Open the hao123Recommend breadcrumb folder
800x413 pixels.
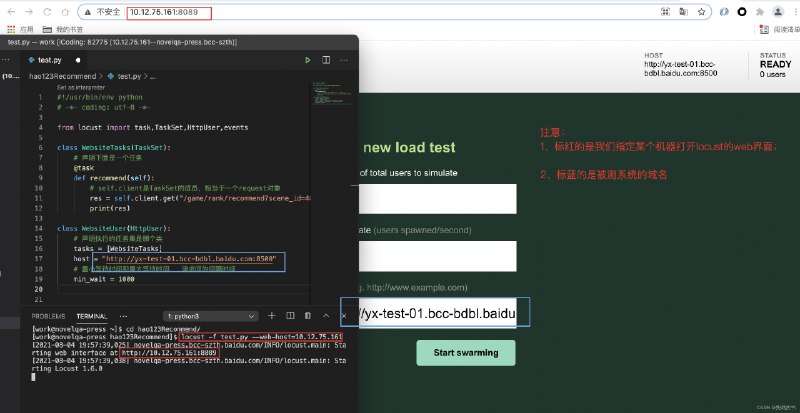[x=62, y=75]
